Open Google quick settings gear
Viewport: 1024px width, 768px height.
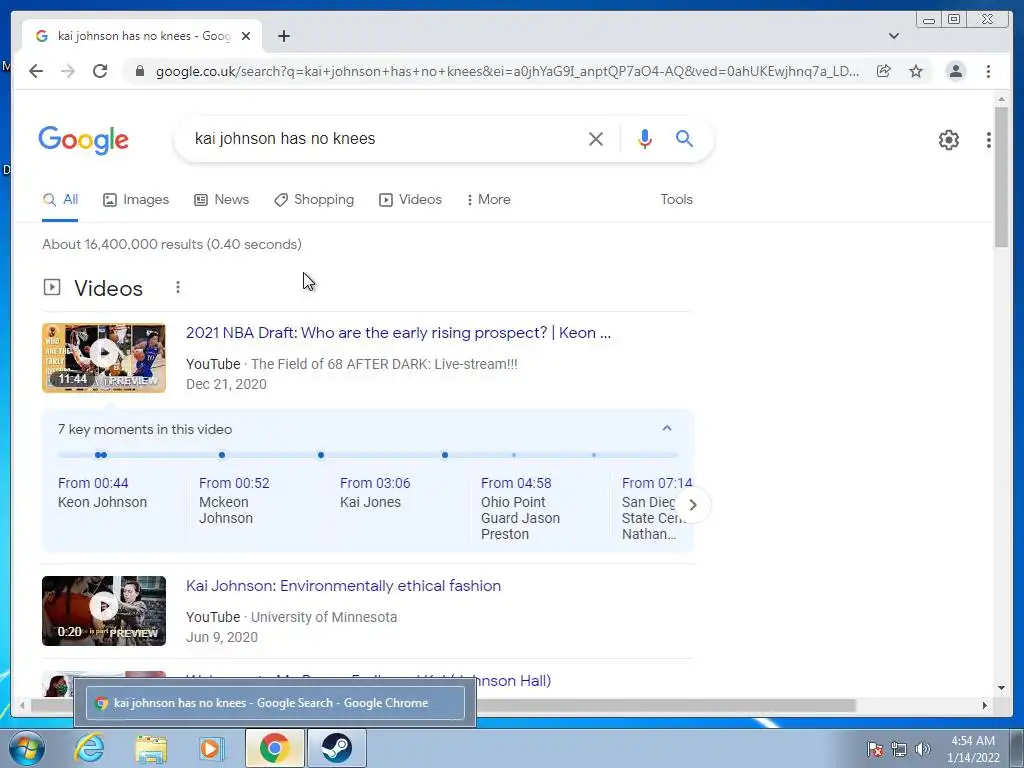948,140
